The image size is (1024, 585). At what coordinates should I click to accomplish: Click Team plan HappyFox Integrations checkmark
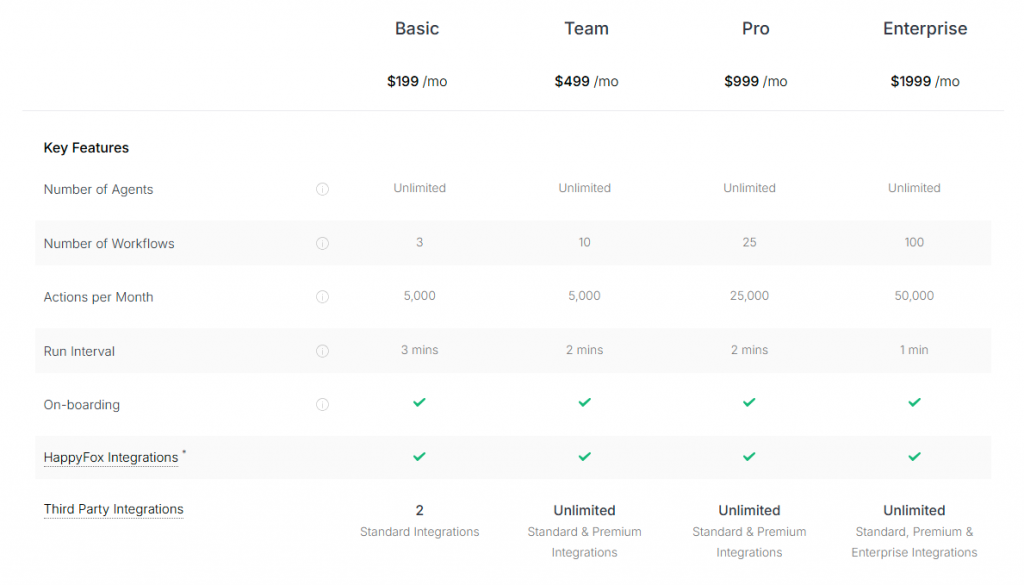pyautogui.click(x=584, y=456)
